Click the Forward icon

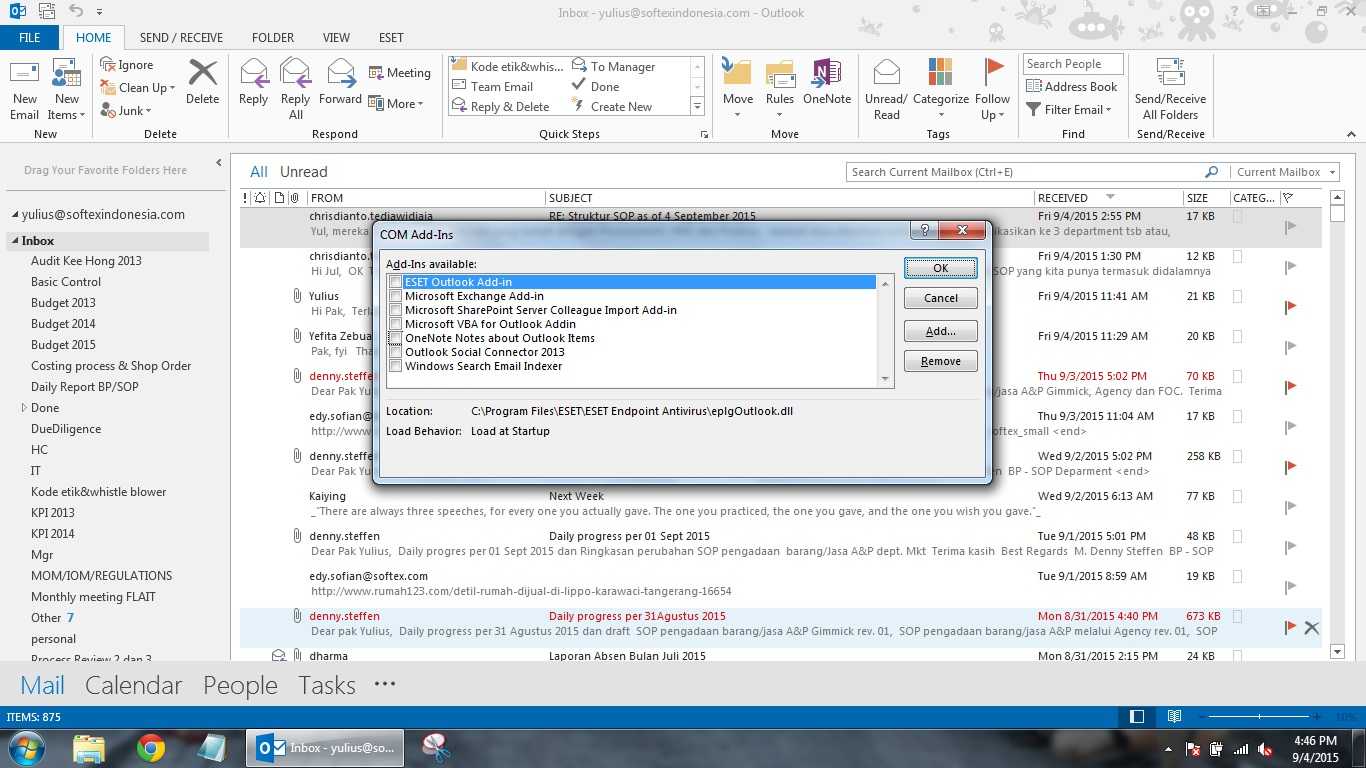click(x=341, y=73)
